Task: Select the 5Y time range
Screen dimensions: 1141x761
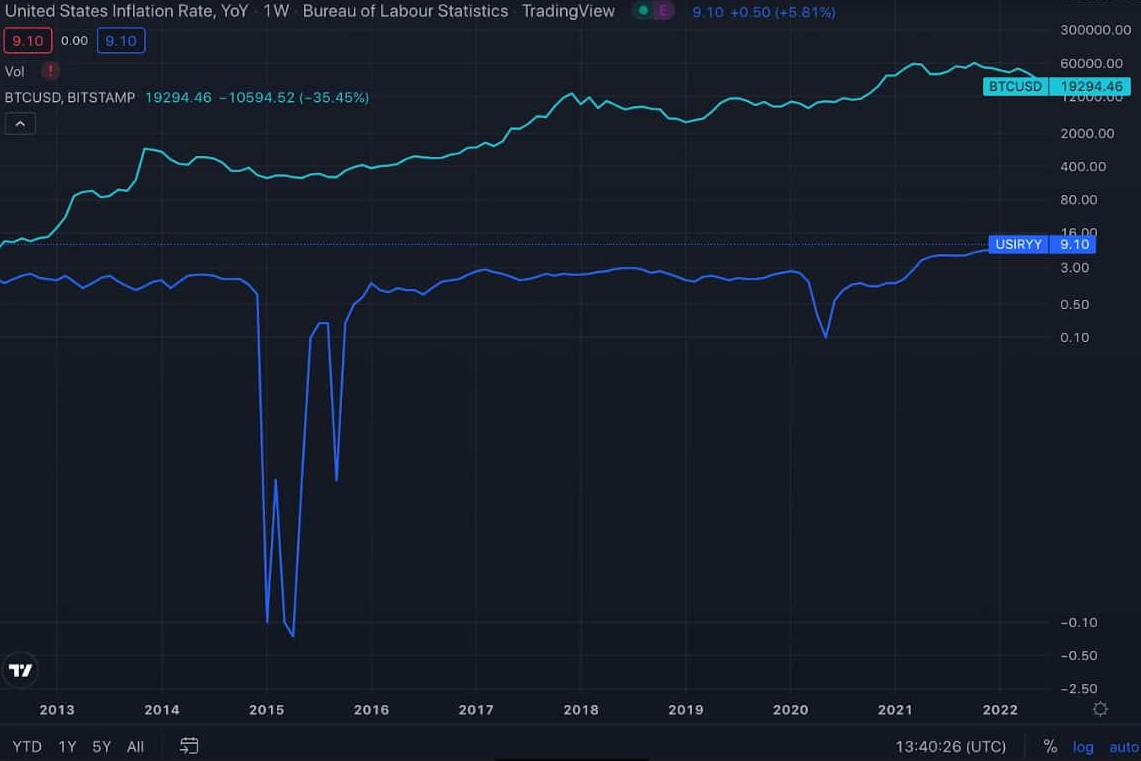Action: 102,746
